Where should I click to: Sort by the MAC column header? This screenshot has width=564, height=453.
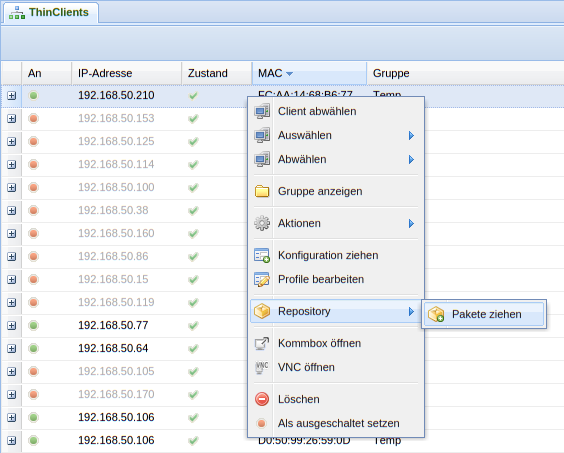click(309, 73)
